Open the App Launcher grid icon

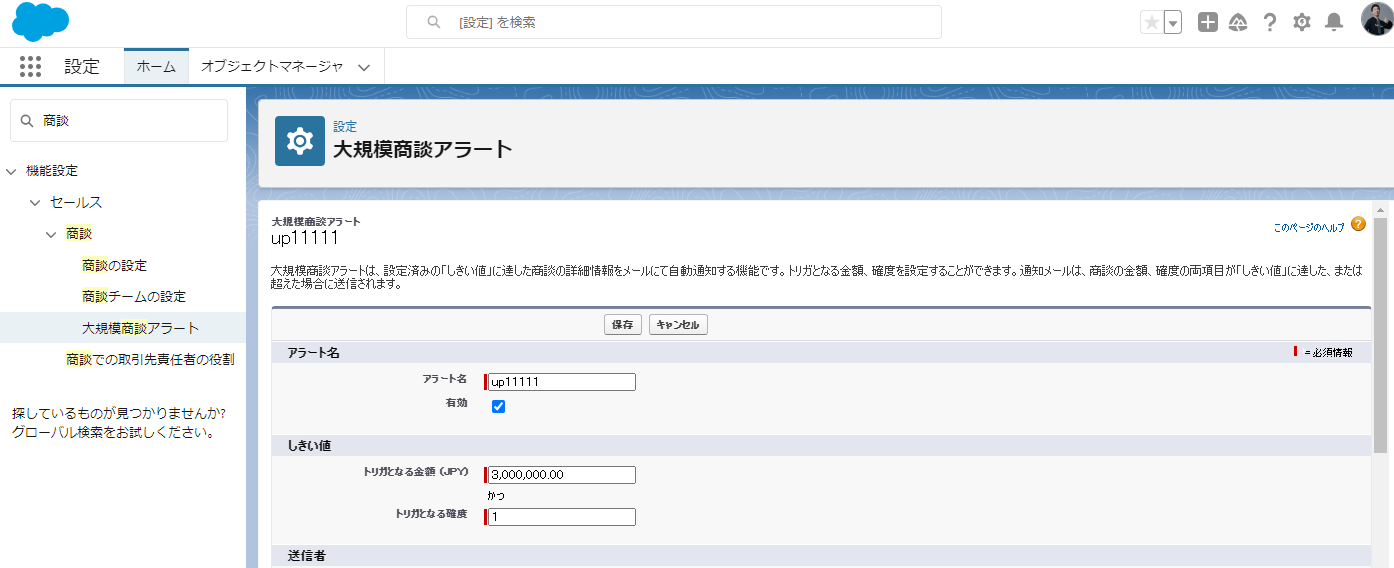30,67
